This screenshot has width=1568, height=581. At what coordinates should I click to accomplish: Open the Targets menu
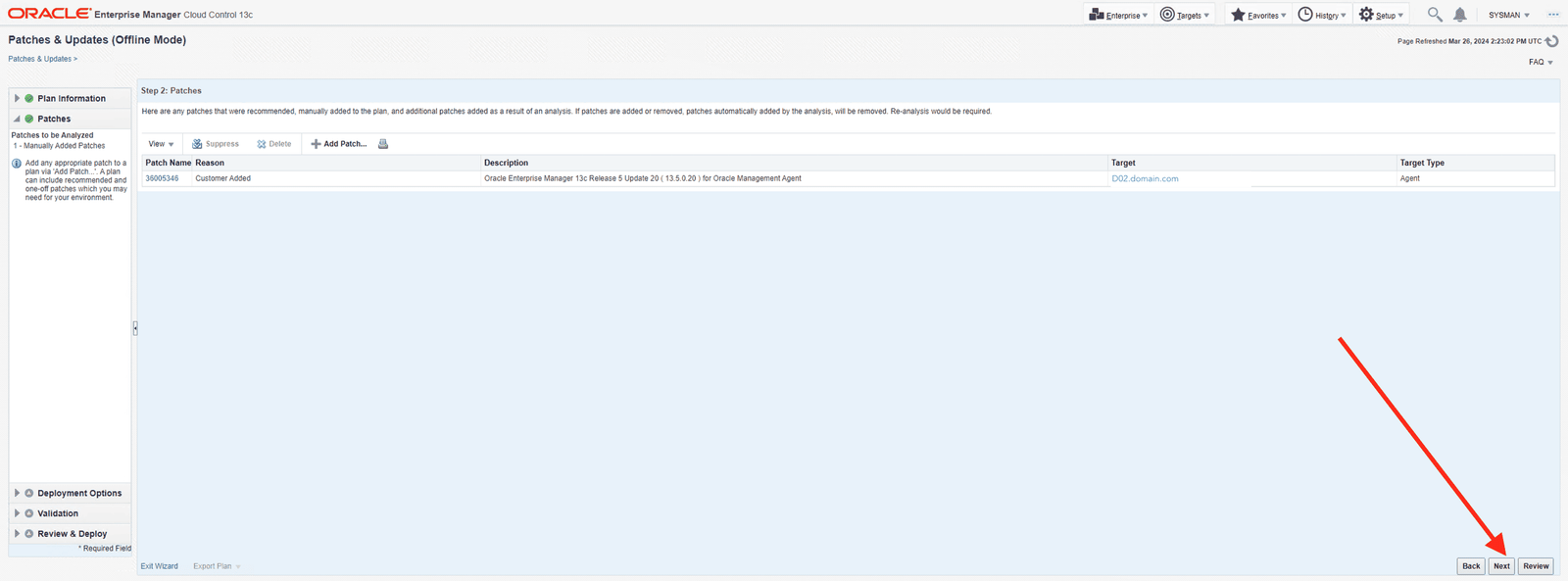(x=1185, y=15)
